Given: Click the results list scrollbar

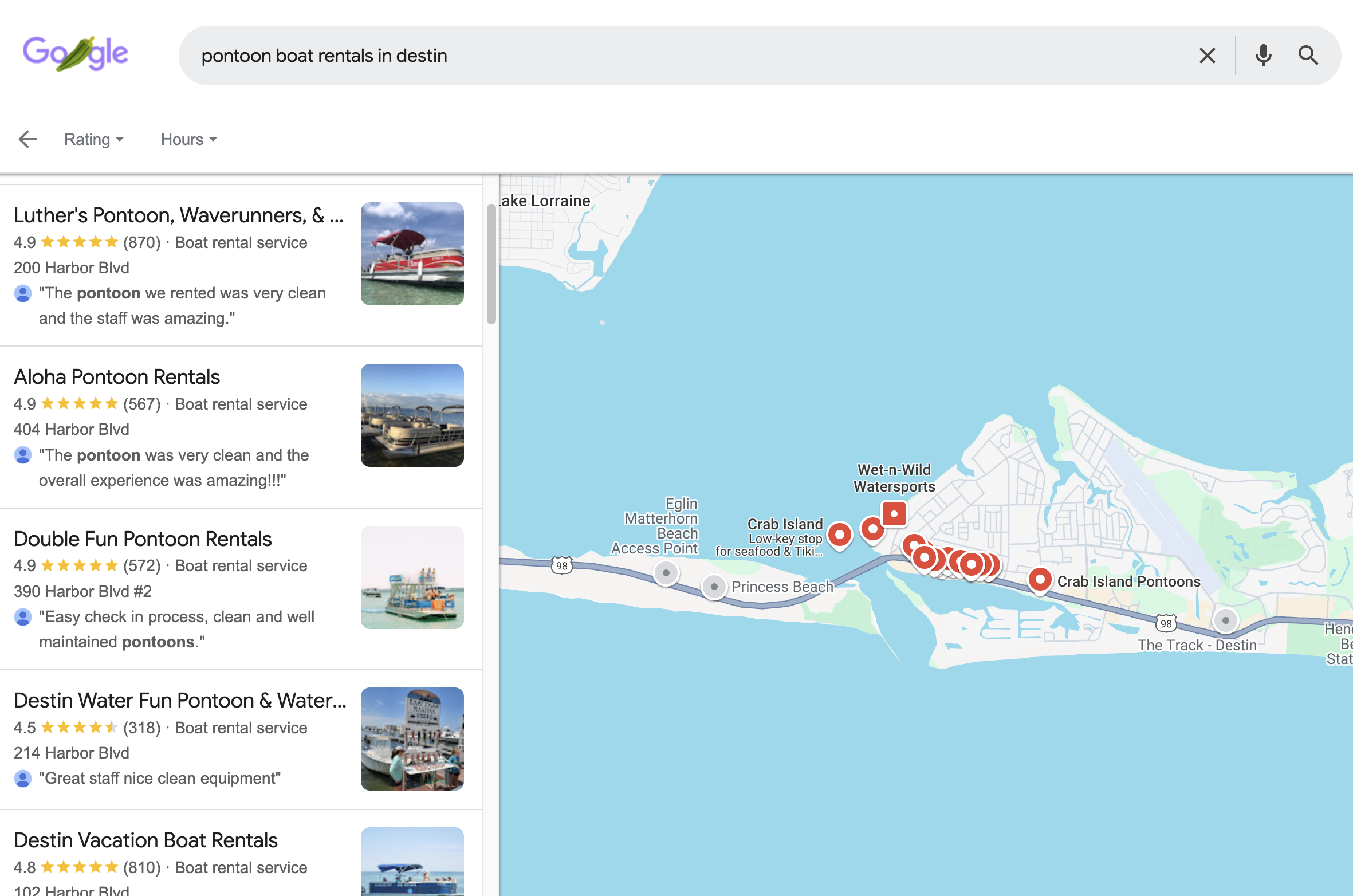Looking at the screenshot, I should click(x=491, y=264).
